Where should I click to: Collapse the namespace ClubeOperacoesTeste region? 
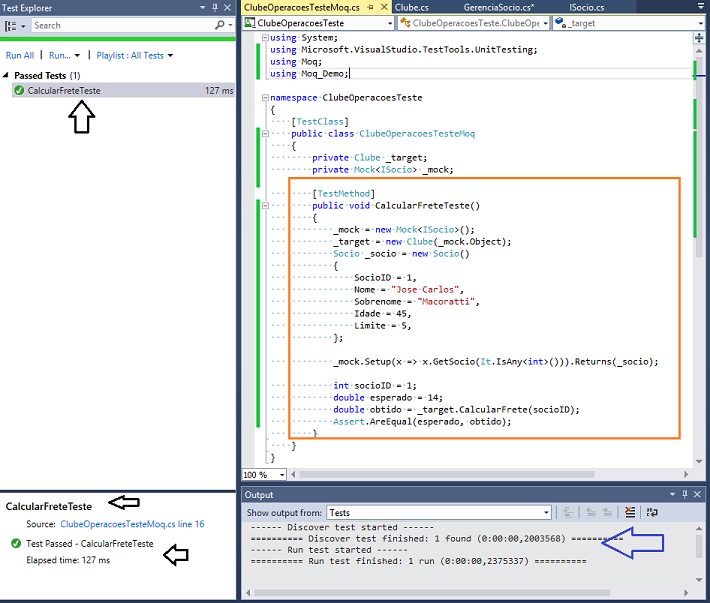pyautogui.click(x=265, y=97)
